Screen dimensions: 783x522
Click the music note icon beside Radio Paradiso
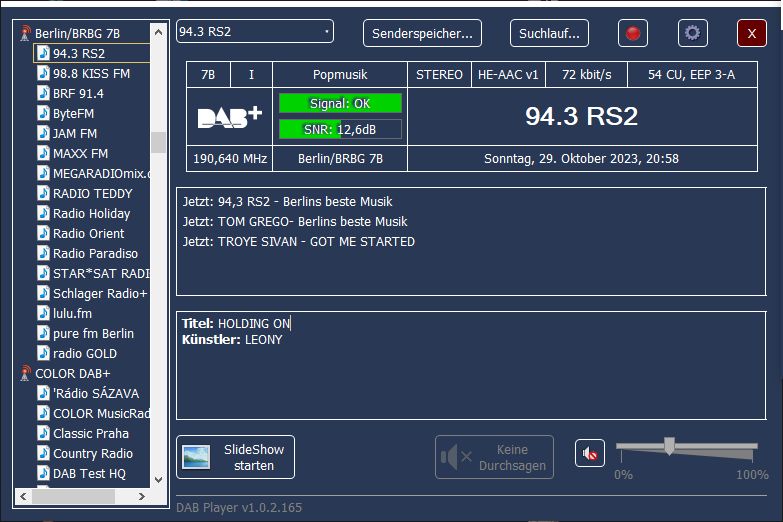tap(43, 253)
